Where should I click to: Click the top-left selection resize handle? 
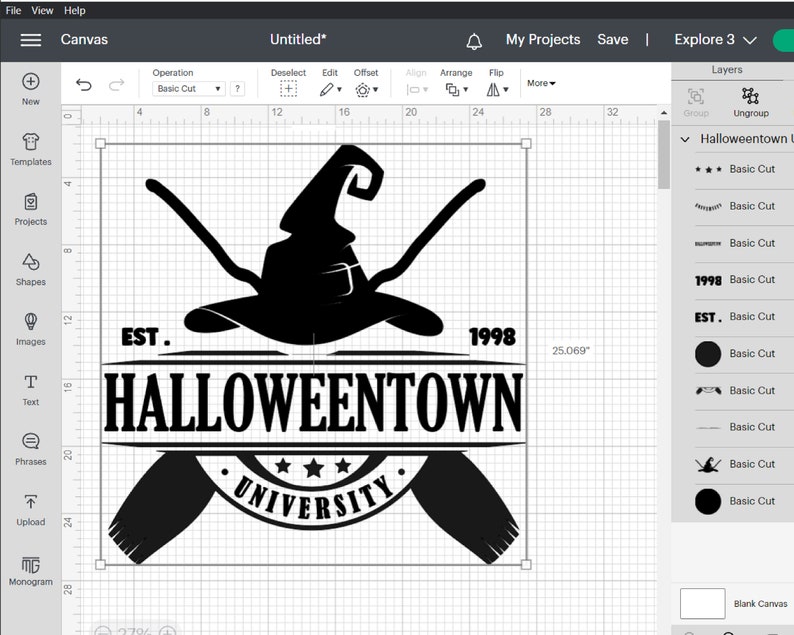tap(100, 144)
